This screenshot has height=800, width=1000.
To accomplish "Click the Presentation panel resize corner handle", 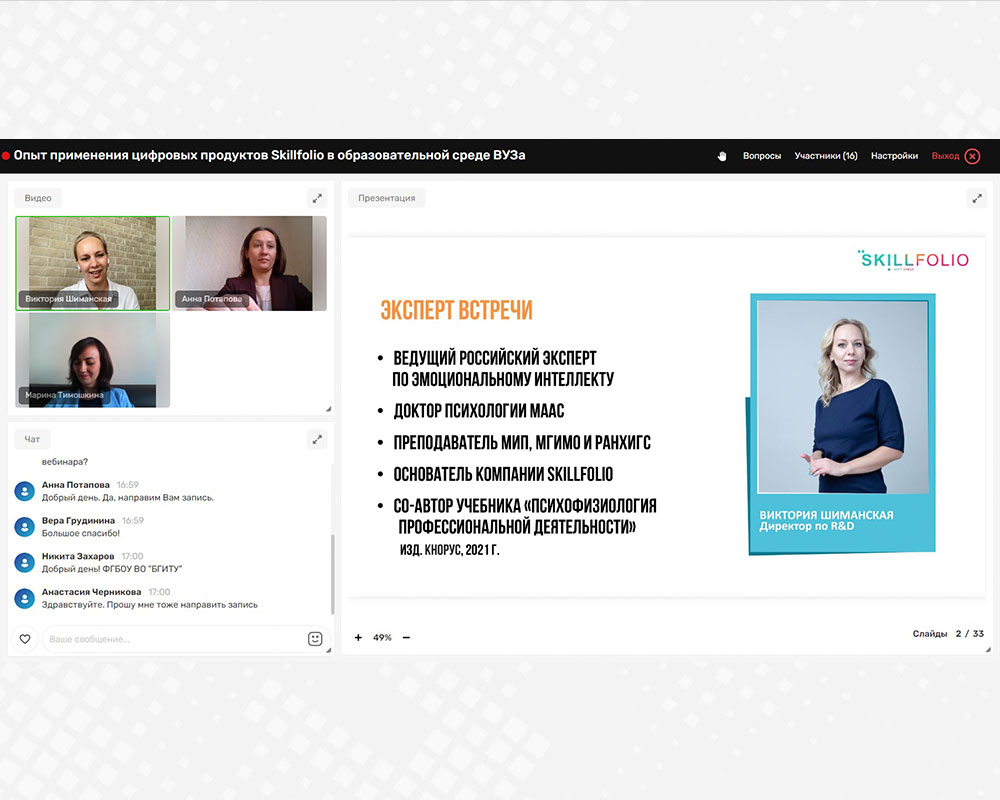I will (988, 649).
